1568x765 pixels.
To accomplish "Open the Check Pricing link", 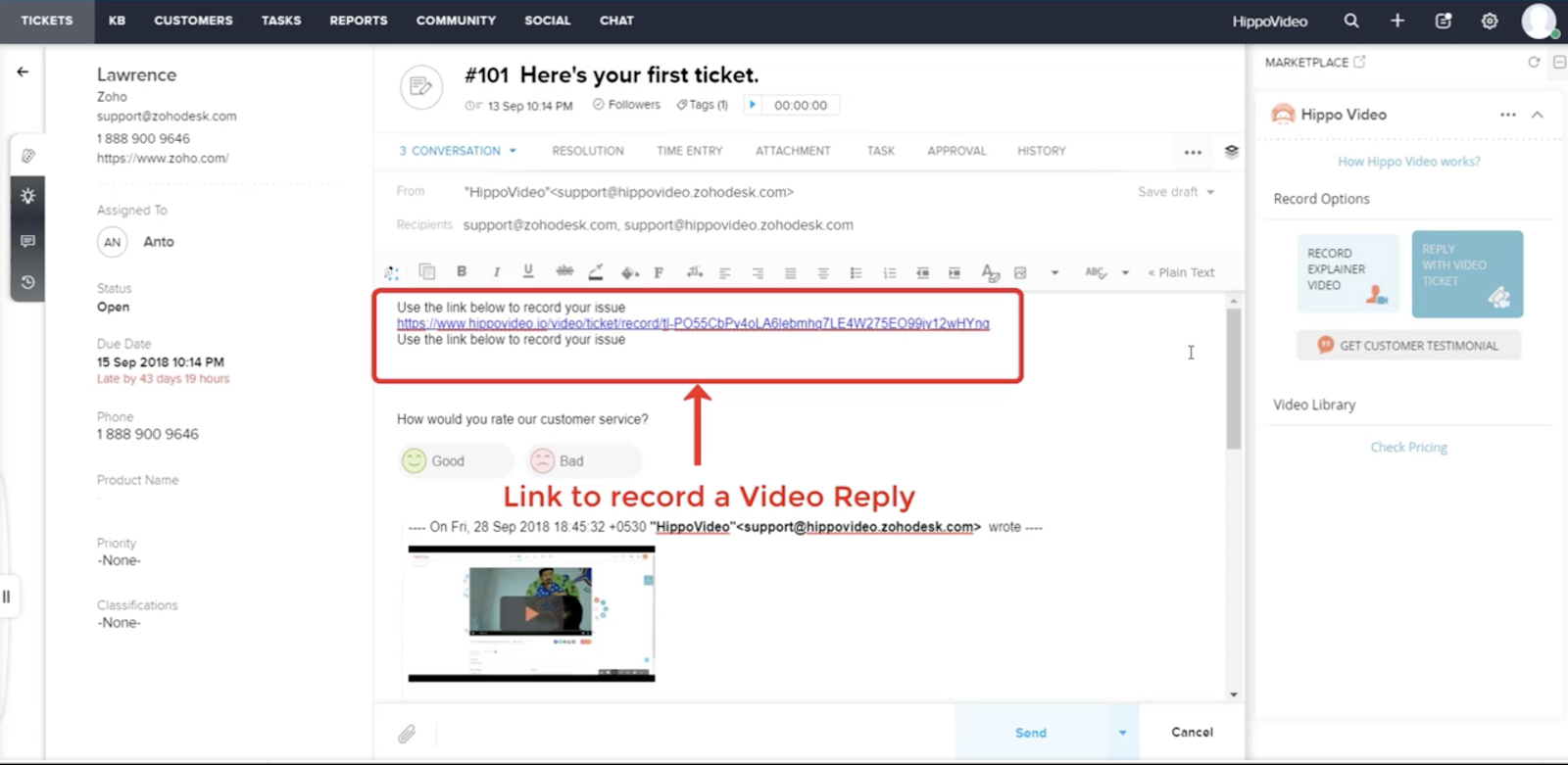I will (x=1408, y=447).
